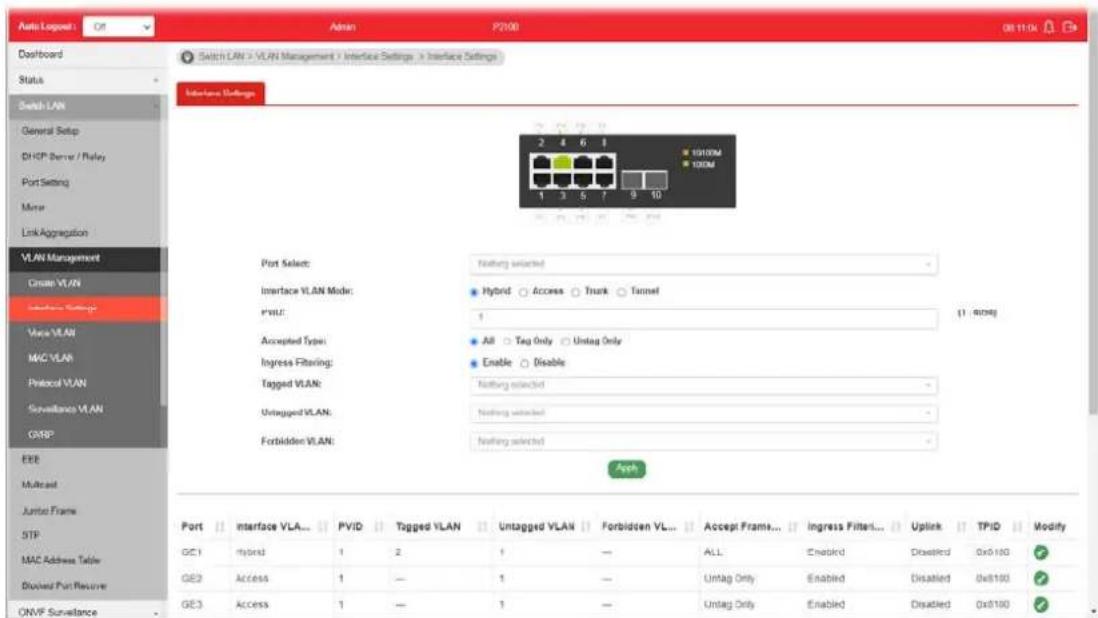Sort table by PVID column

tap(379, 526)
